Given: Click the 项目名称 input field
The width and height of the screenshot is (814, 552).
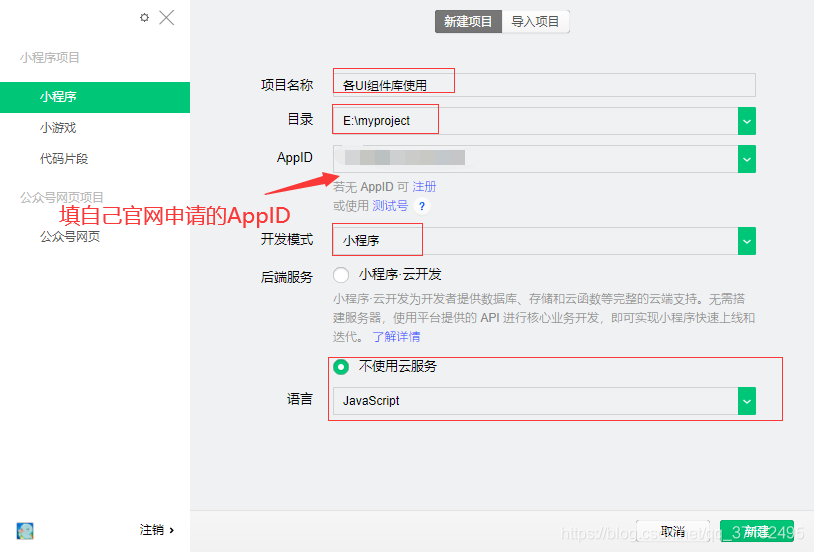Looking at the screenshot, I should click(544, 85).
